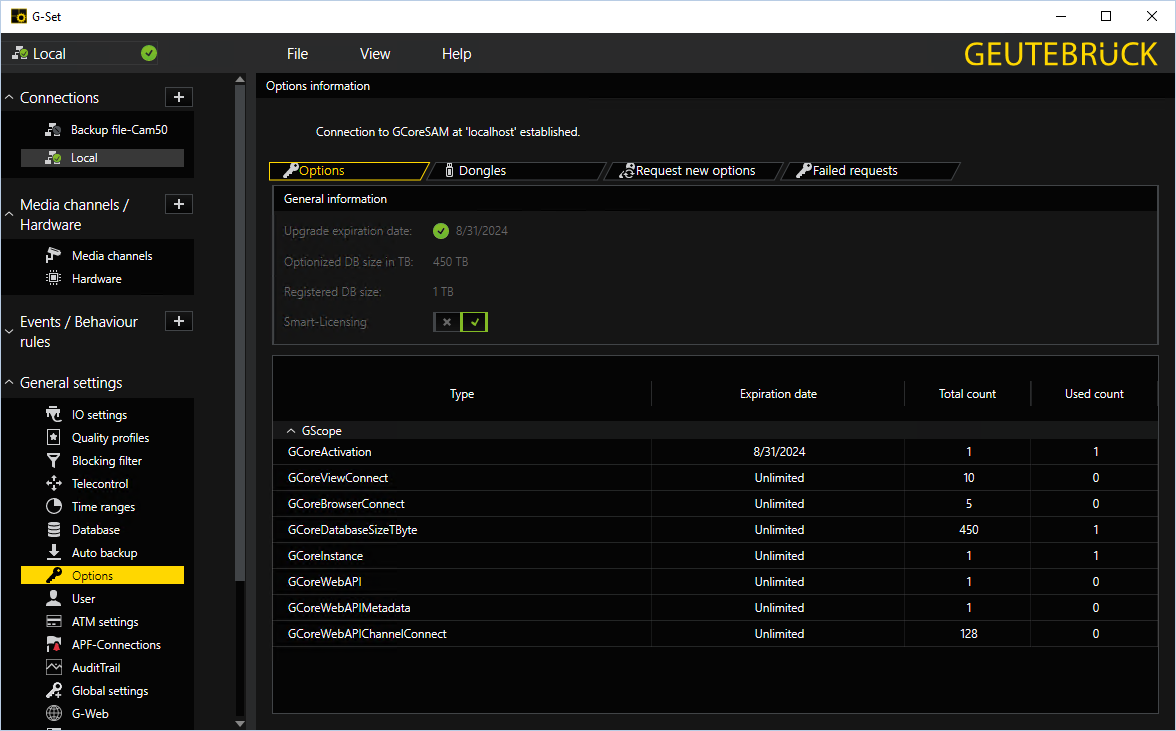
Task: Click the G-Web globe icon
Action: 54,714
